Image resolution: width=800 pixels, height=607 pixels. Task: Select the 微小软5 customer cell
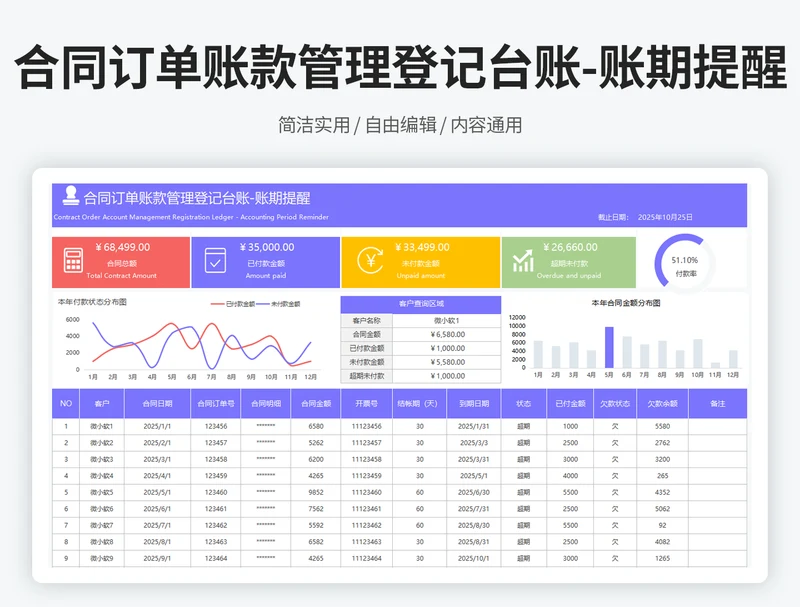(102, 493)
